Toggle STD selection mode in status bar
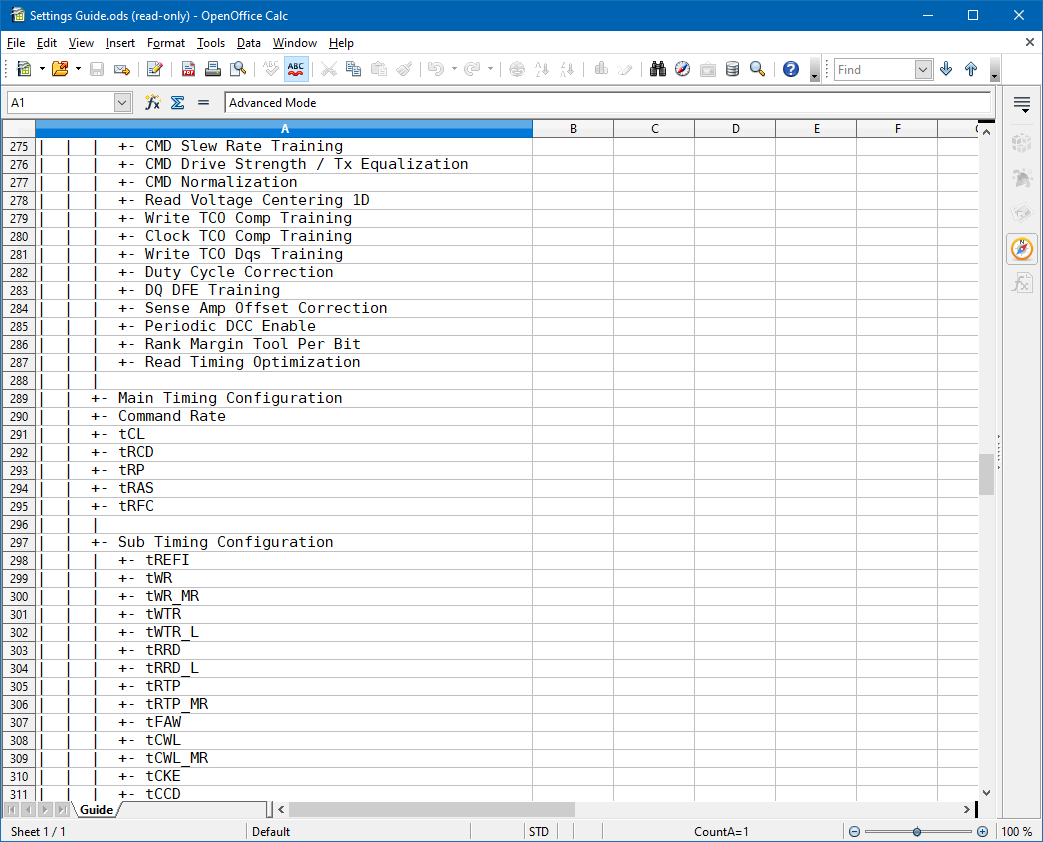Viewport: 1043px width, 842px height. tap(538, 832)
